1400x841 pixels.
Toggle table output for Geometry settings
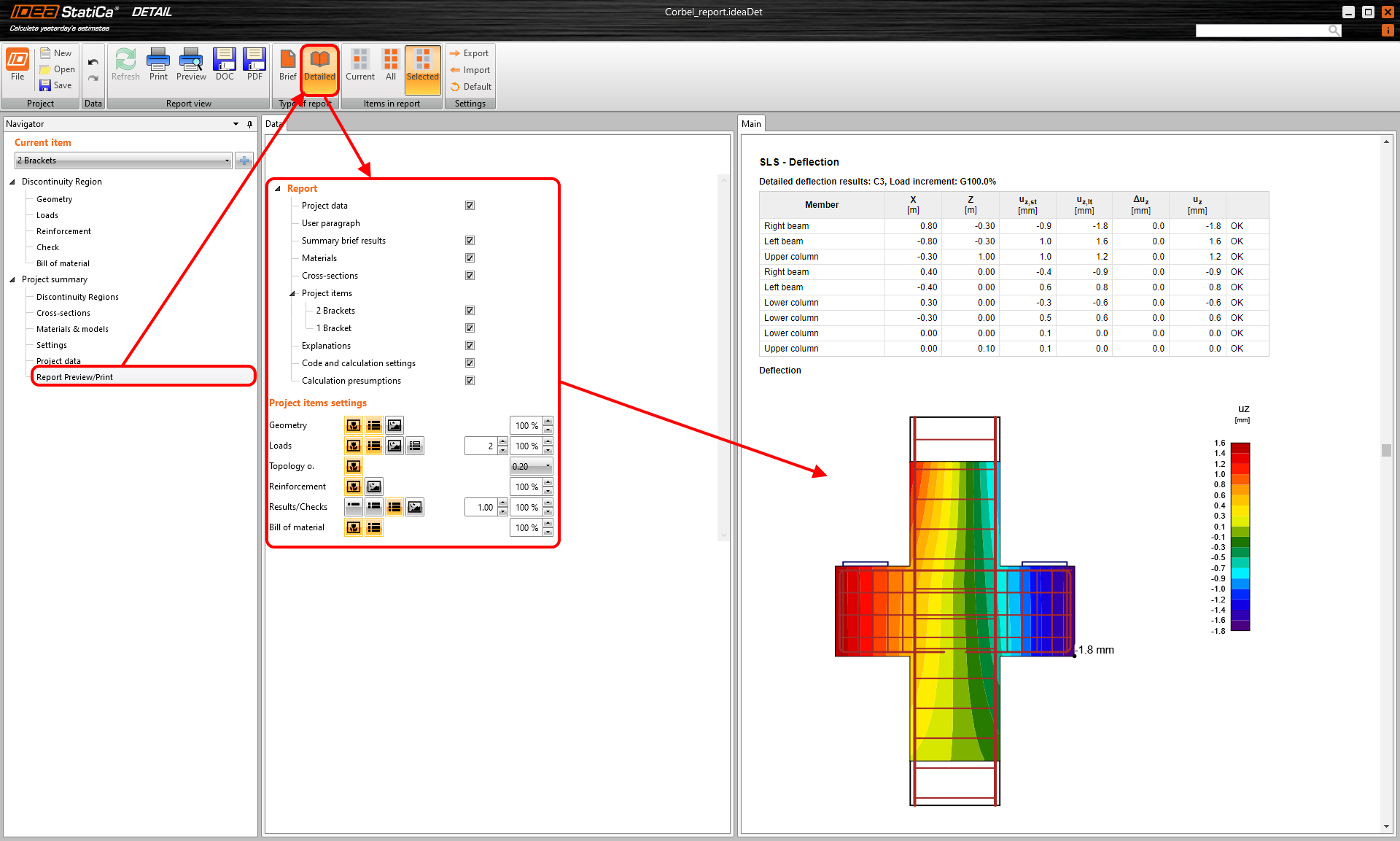[374, 425]
